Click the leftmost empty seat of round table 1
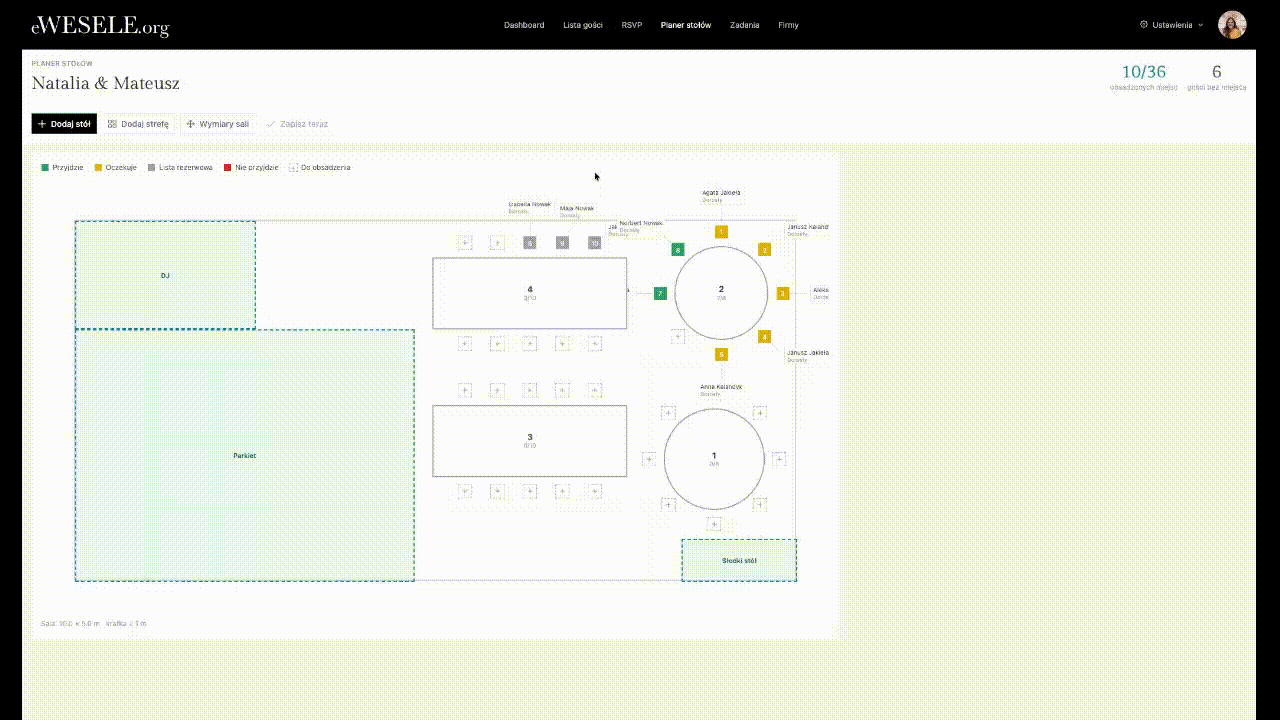1280x720 pixels. click(x=649, y=459)
